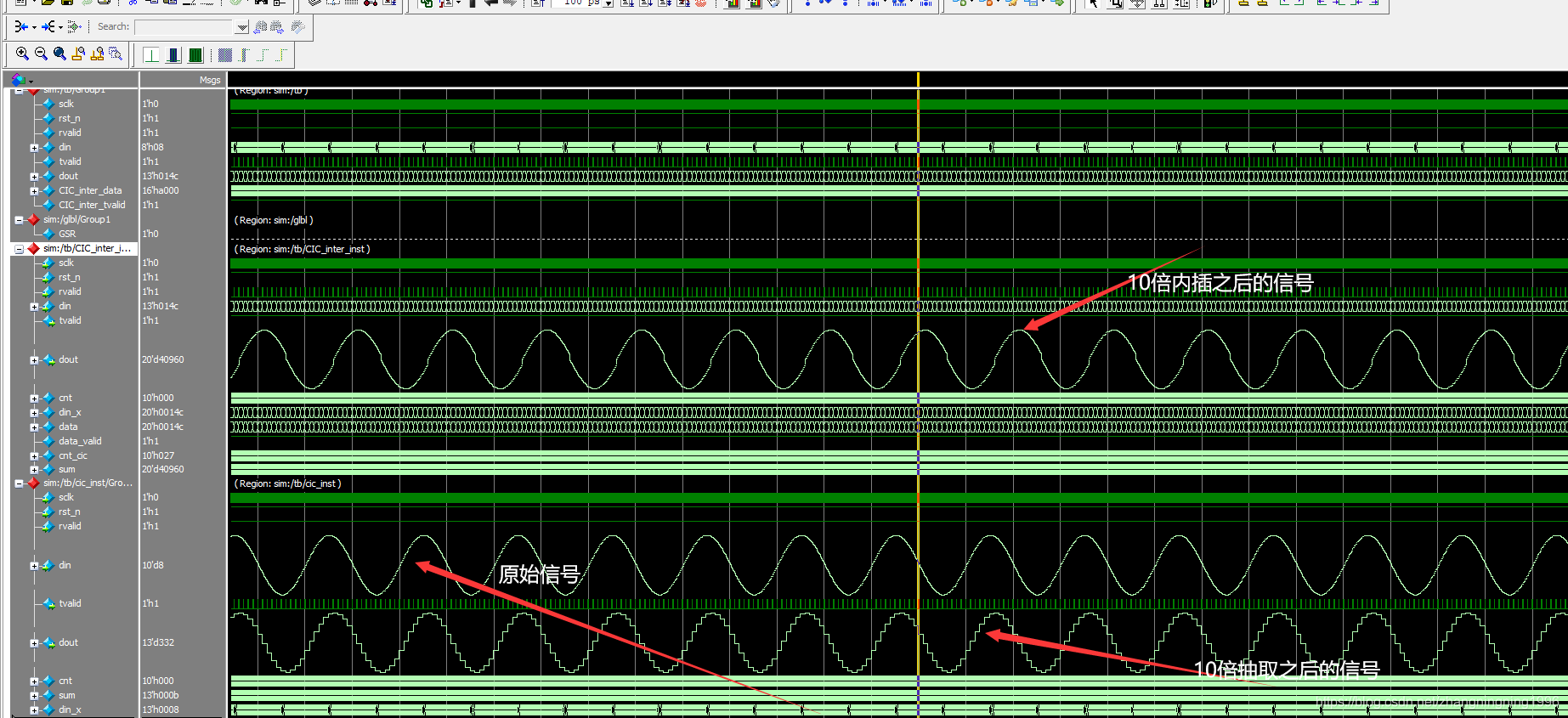Collapse the sim:/glbl/Group1 group

19,220
